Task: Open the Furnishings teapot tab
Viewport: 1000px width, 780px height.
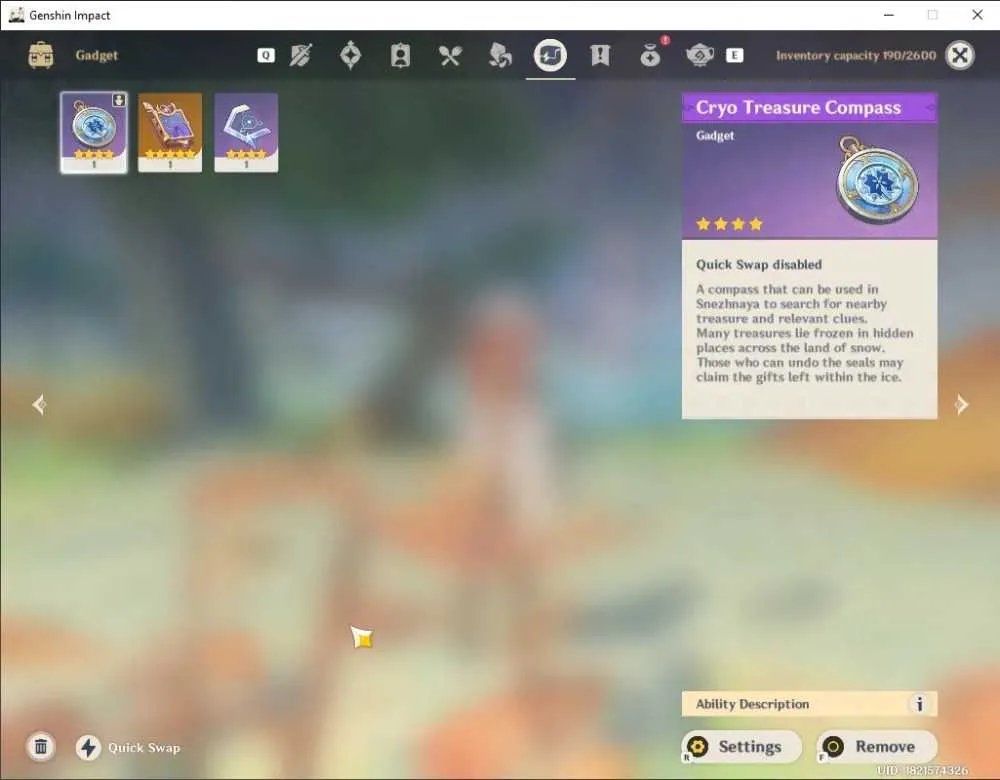Action: (x=700, y=55)
